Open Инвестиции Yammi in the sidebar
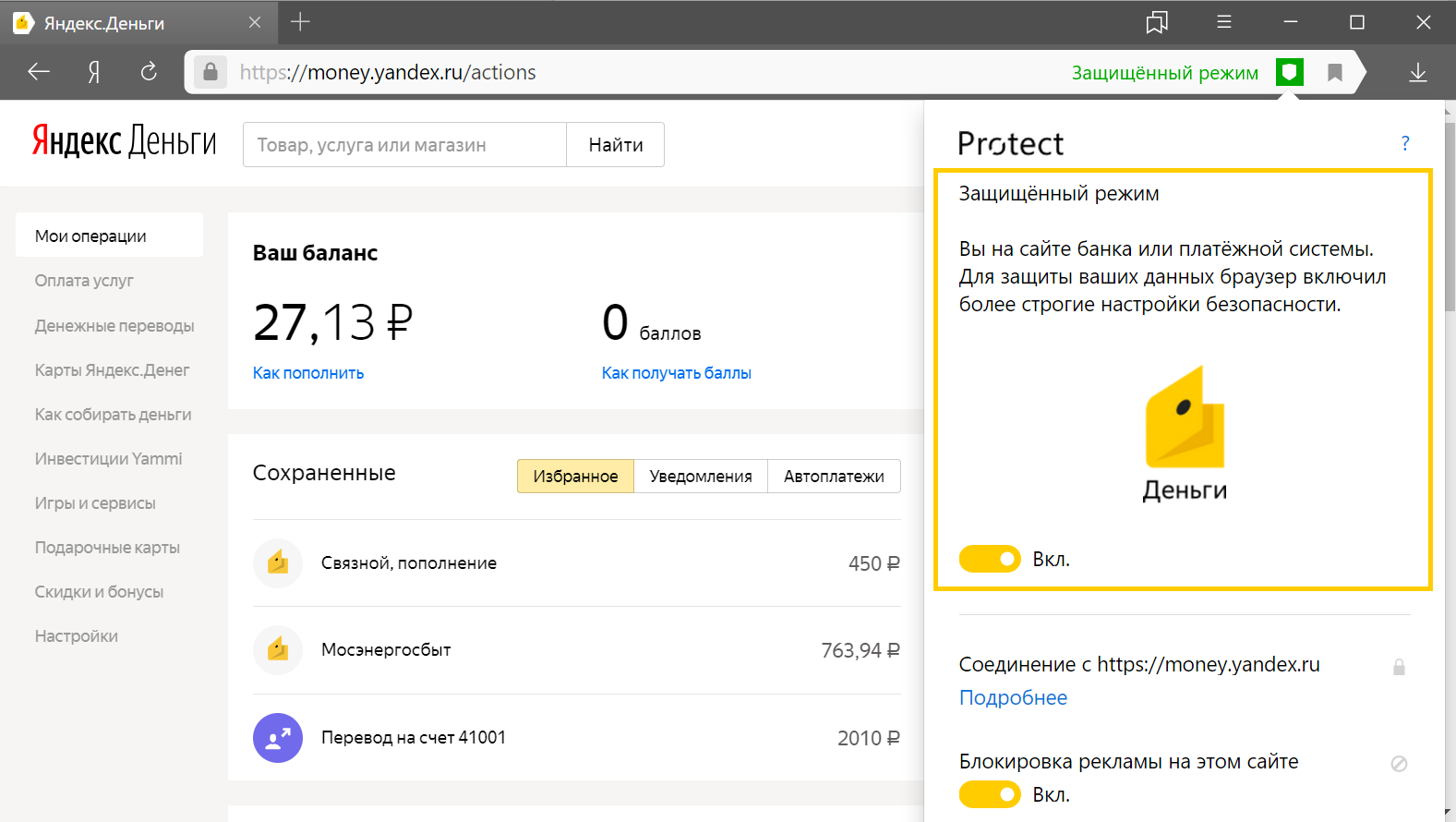The height and width of the screenshot is (822, 1456). (x=109, y=459)
